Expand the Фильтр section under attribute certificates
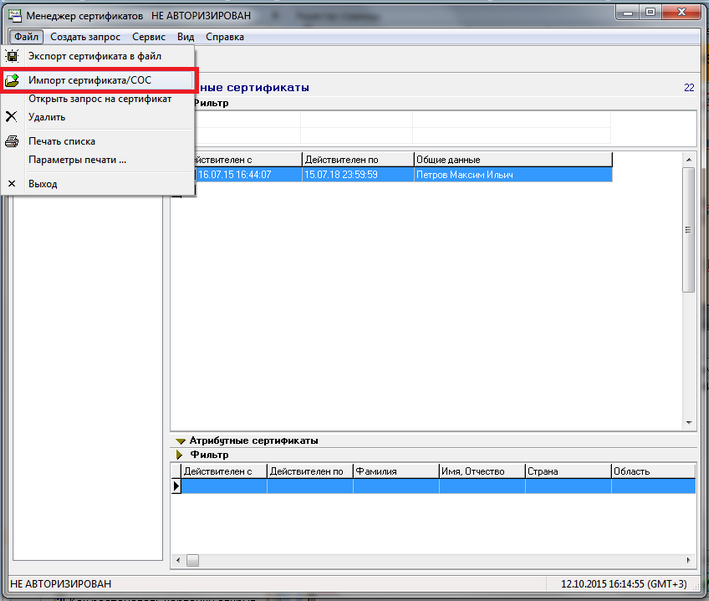The height and width of the screenshot is (601, 709). pos(180,455)
